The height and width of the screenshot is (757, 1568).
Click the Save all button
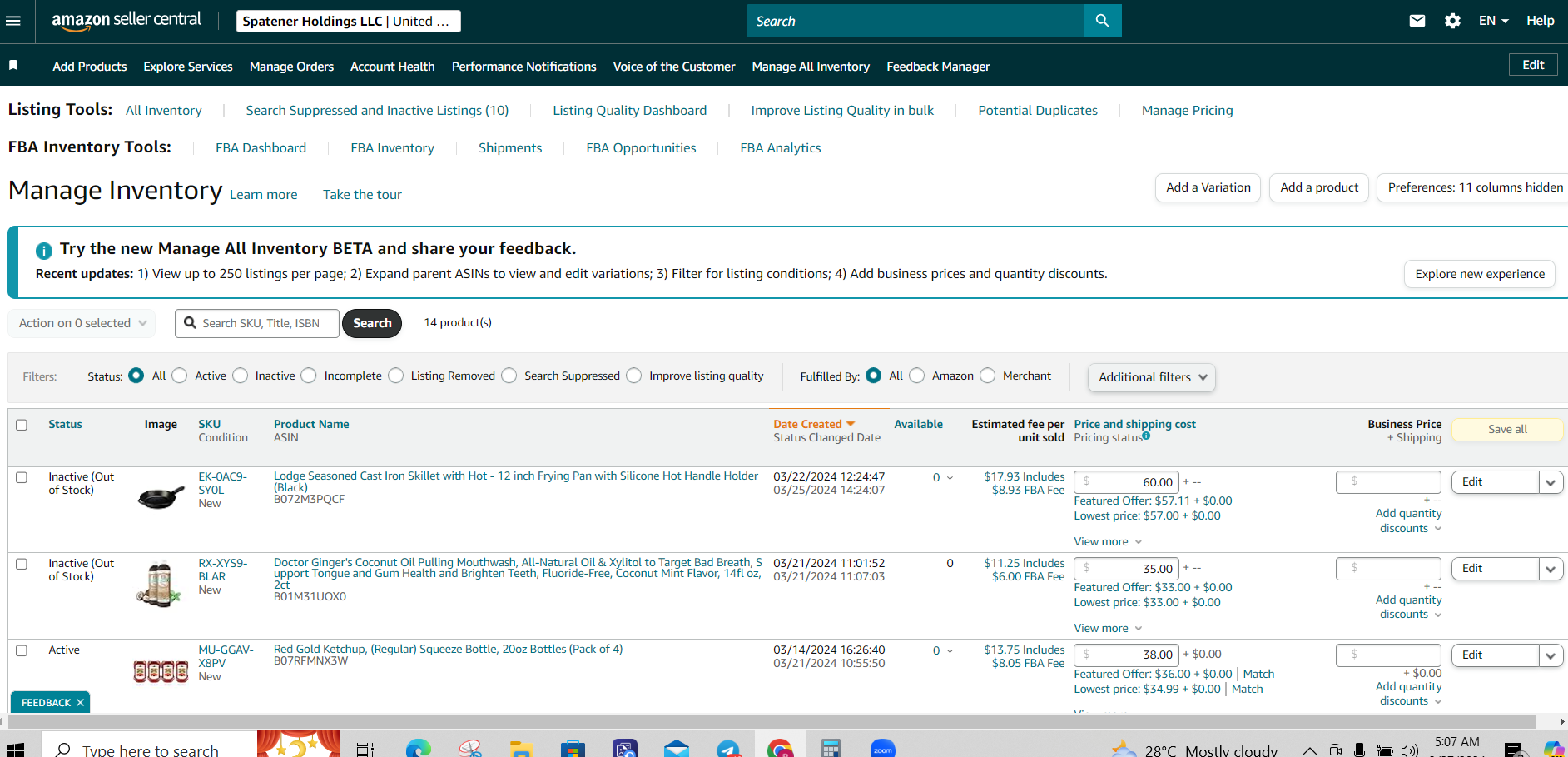tap(1507, 430)
